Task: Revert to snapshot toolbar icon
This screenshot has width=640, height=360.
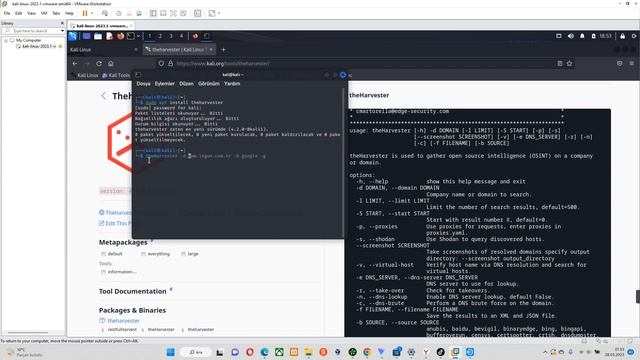Action: point(129,13)
